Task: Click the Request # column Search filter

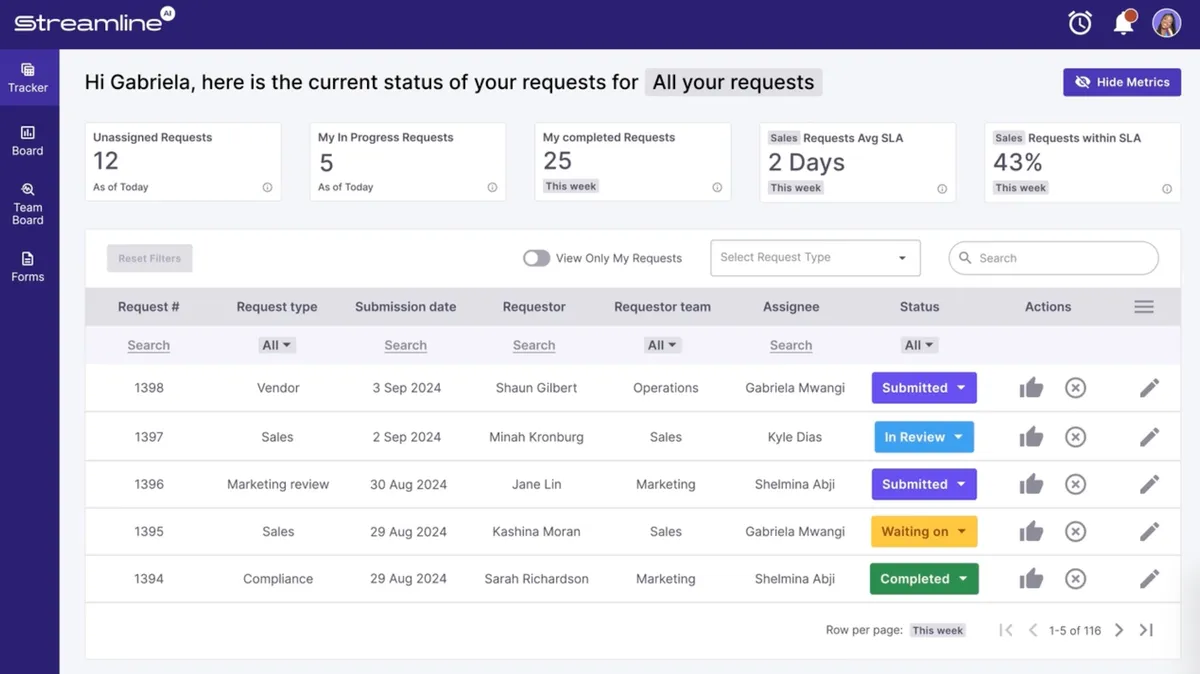Action: click(149, 345)
